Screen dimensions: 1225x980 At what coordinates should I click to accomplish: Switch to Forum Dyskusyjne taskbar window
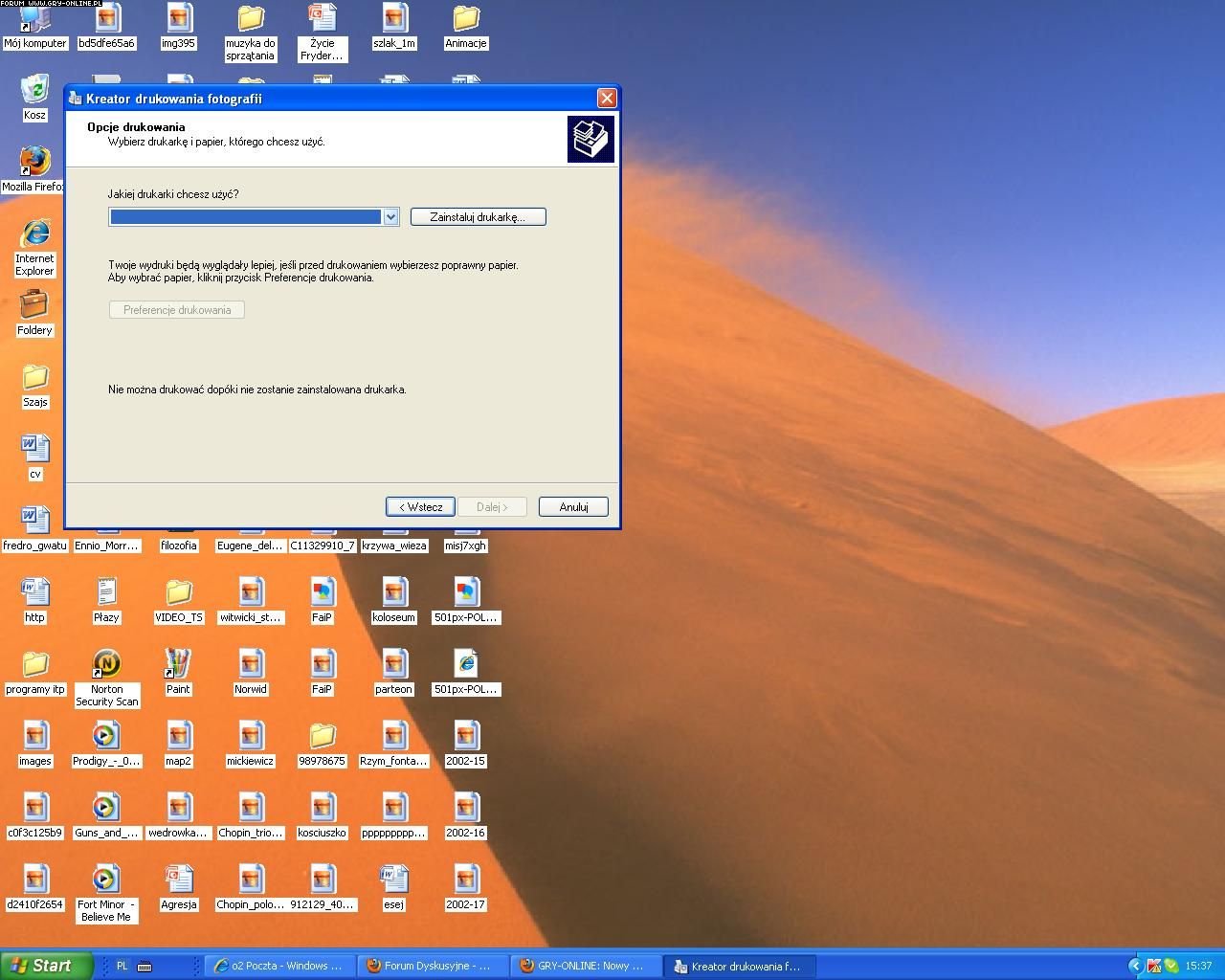[x=433, y=966]
